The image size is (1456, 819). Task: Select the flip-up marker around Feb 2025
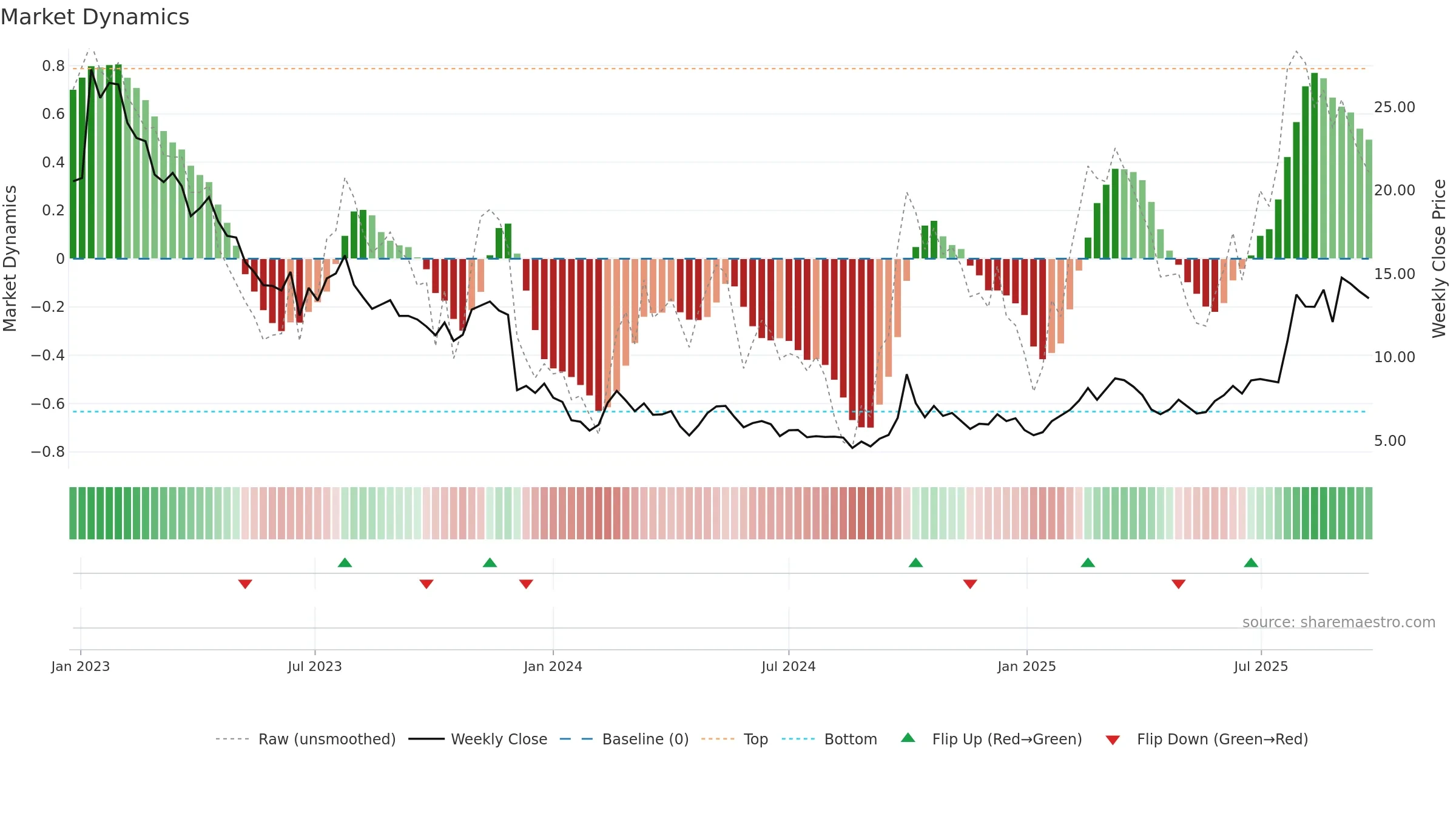pos(1088,562)
